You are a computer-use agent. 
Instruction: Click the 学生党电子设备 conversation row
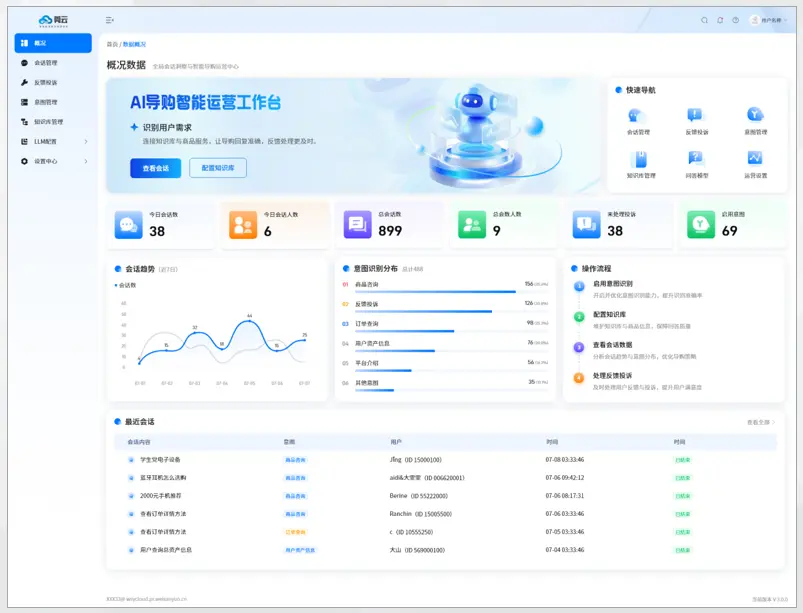[445, 460]
